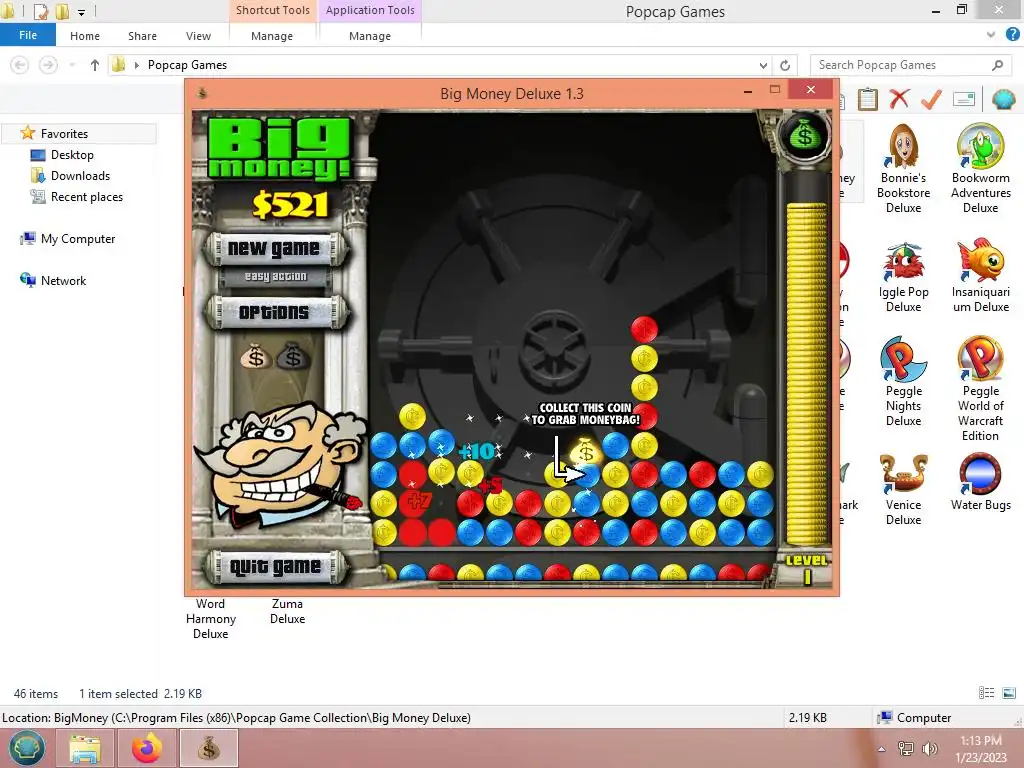1024x768 pixels.
Task: Open the explorer help icon
Action: tap(1012, 35)
